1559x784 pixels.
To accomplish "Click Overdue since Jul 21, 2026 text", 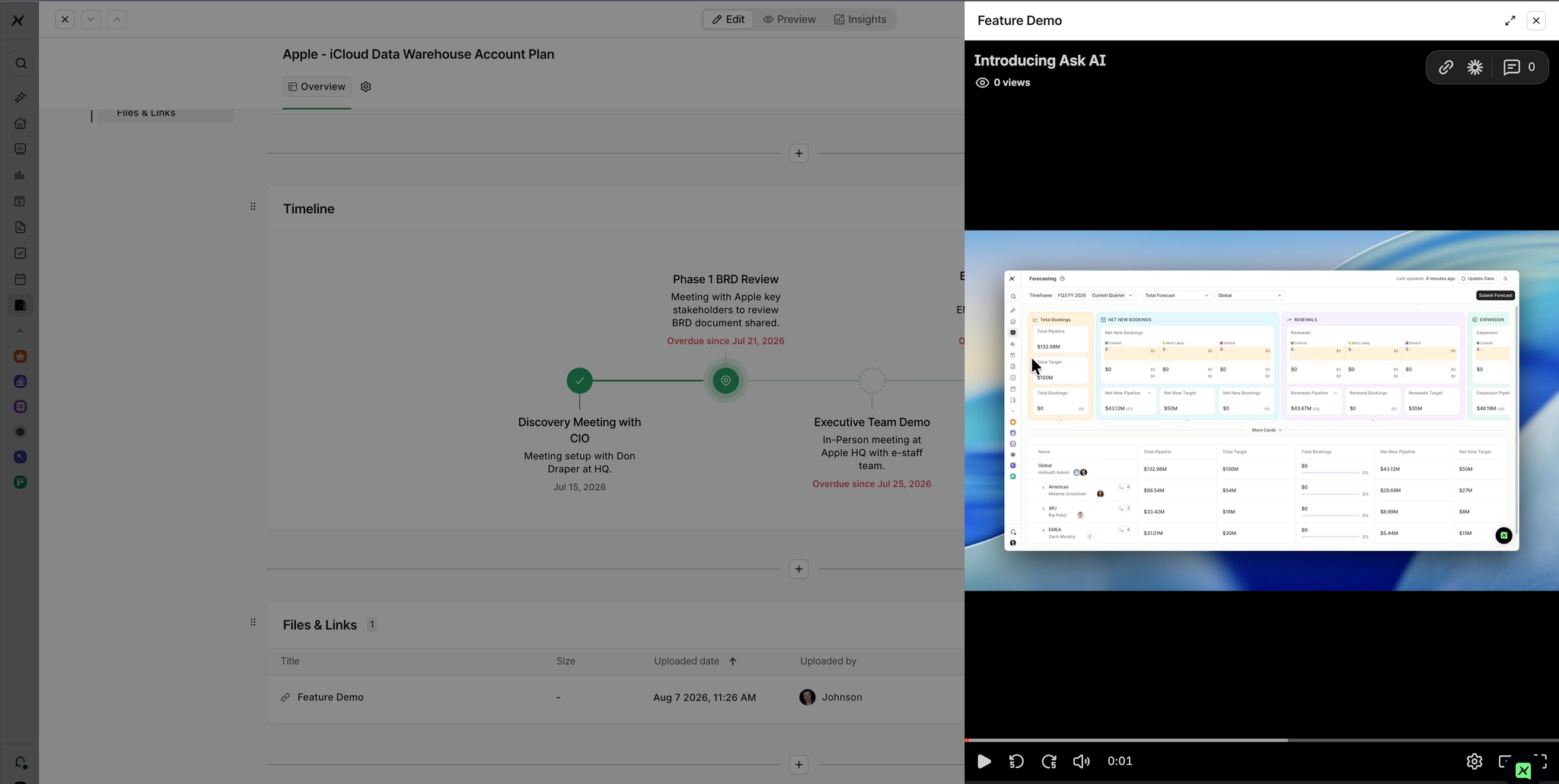I will point(725,341).
